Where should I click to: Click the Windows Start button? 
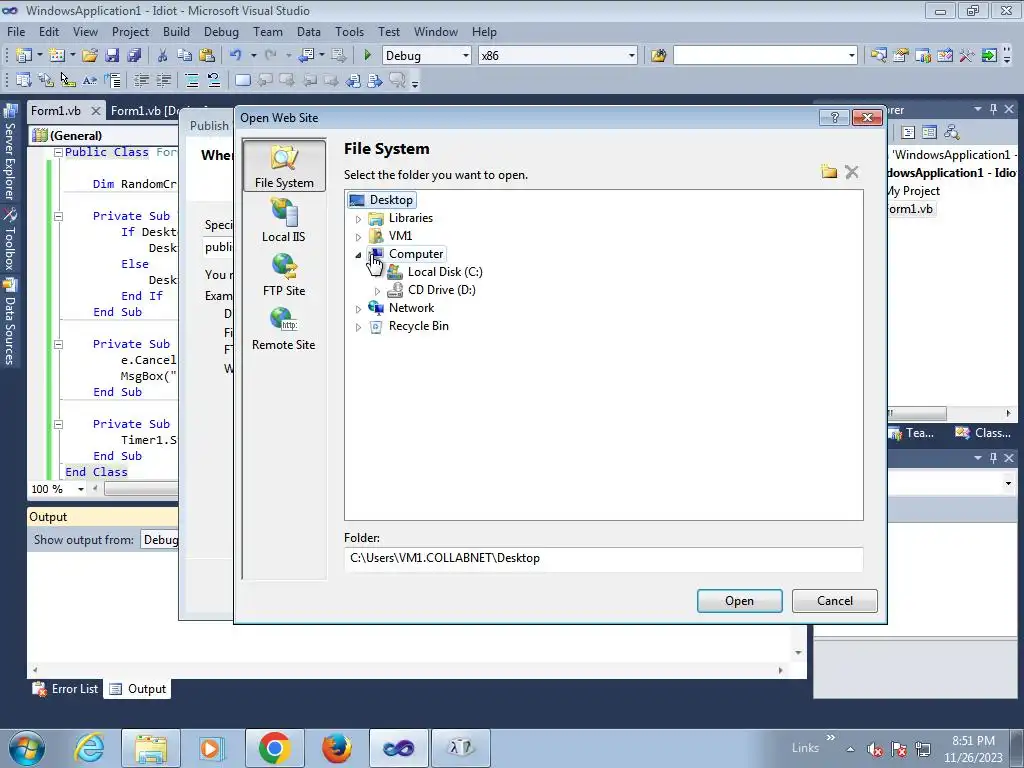pyautogui.click(x=26, y=748)
